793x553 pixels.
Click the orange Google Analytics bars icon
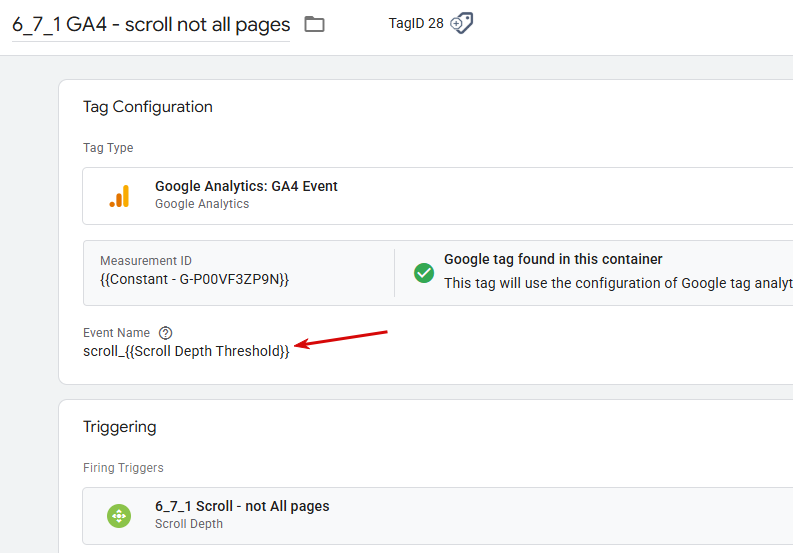click(x=119, y=195)
